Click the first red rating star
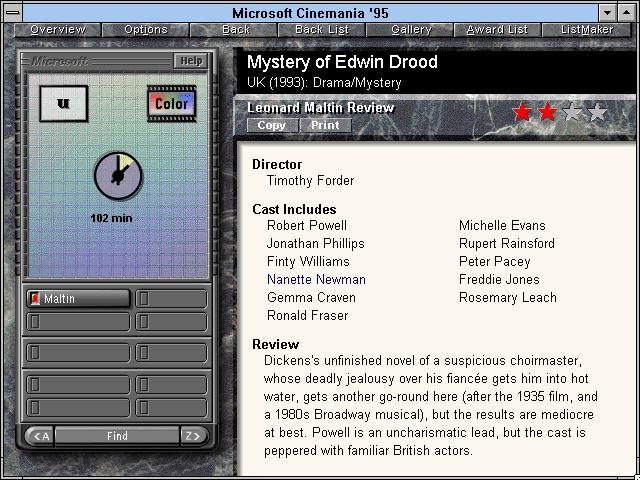Image resolution: width=640 pixels, height=480 pixels. [x=522, y=112]
